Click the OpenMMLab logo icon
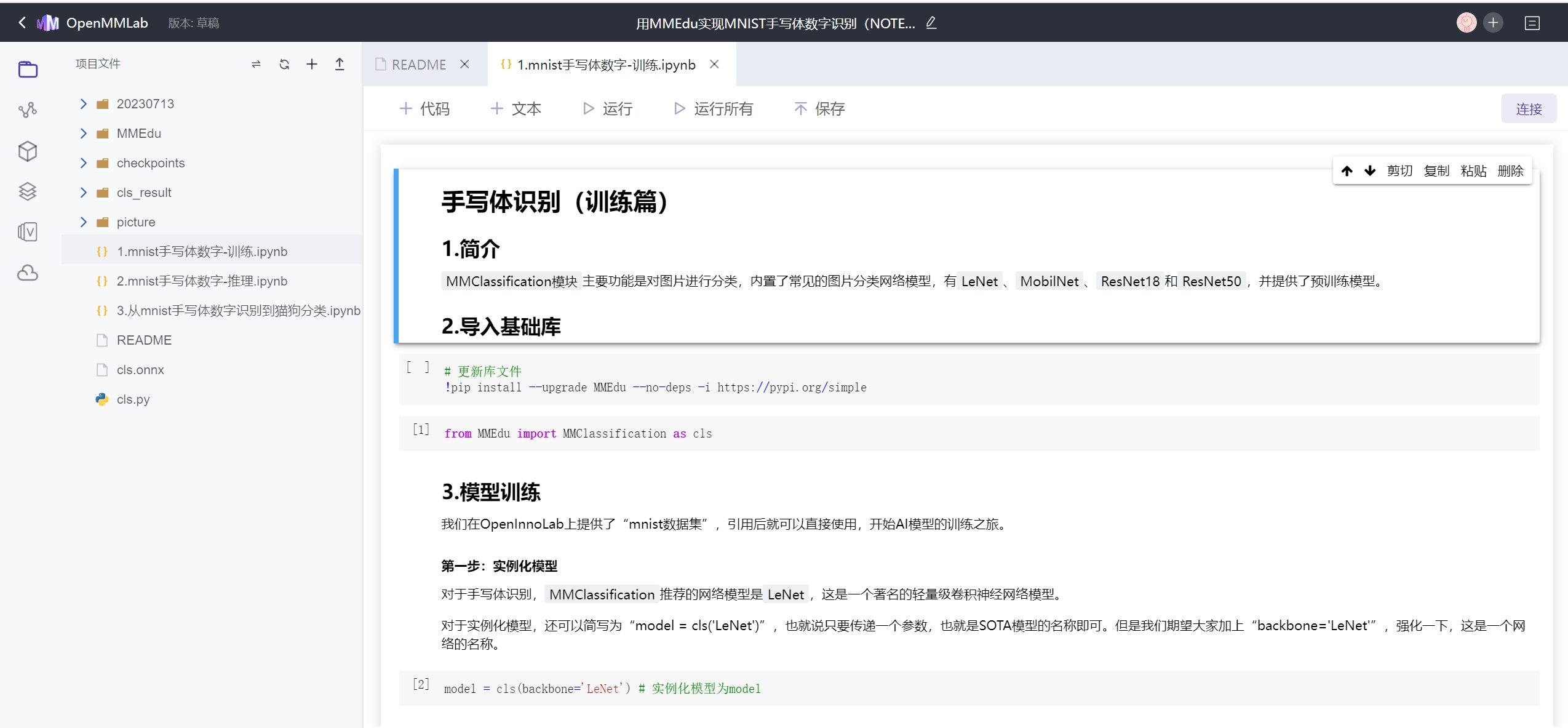This screenshot has width=1568, height=728. pyautogui.click(x=48, y=23)
